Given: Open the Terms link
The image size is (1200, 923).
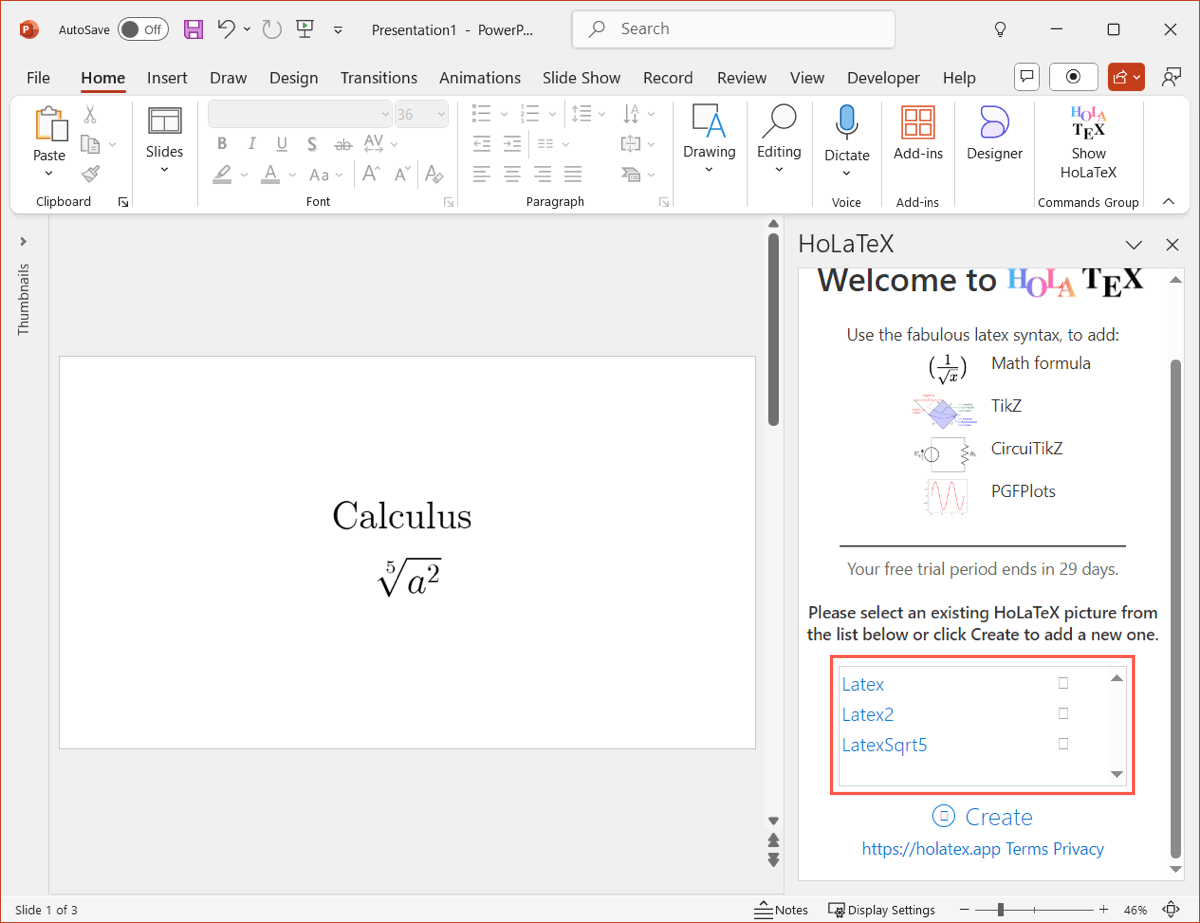Looking at the screenshot, I should coord(1027,849).
